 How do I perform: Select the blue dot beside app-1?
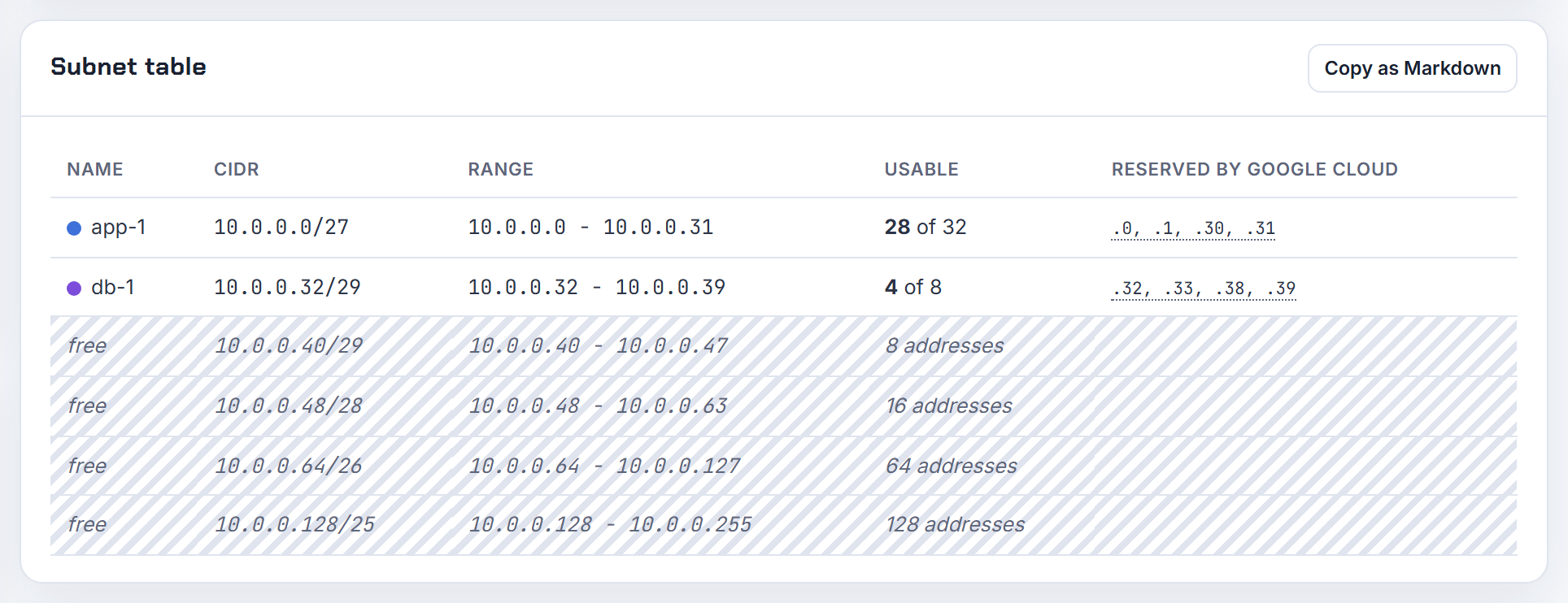(x=74, y=228)
